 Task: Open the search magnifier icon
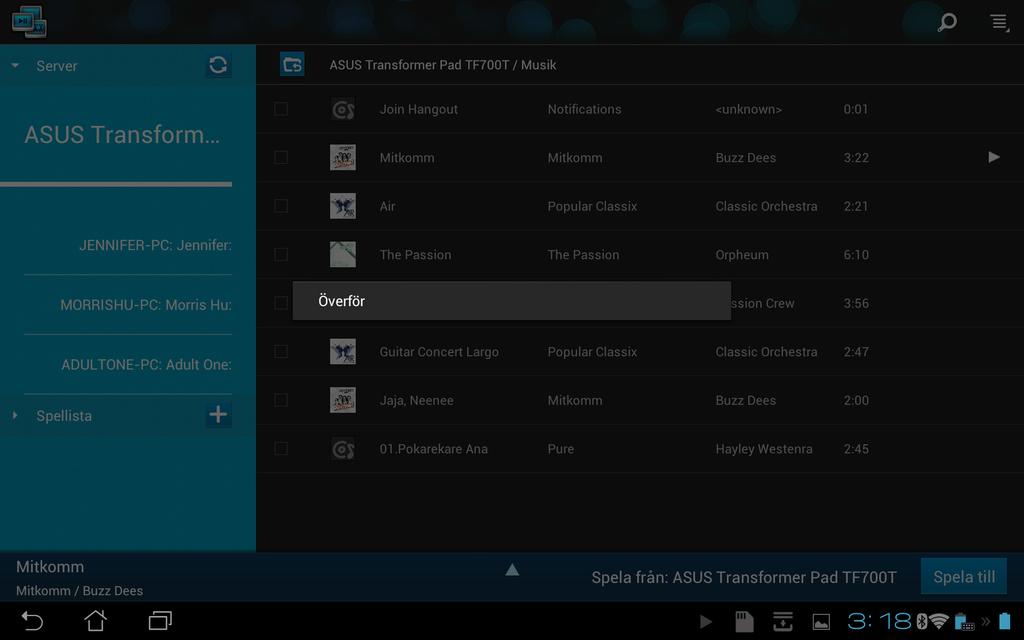tap(947, 22)
